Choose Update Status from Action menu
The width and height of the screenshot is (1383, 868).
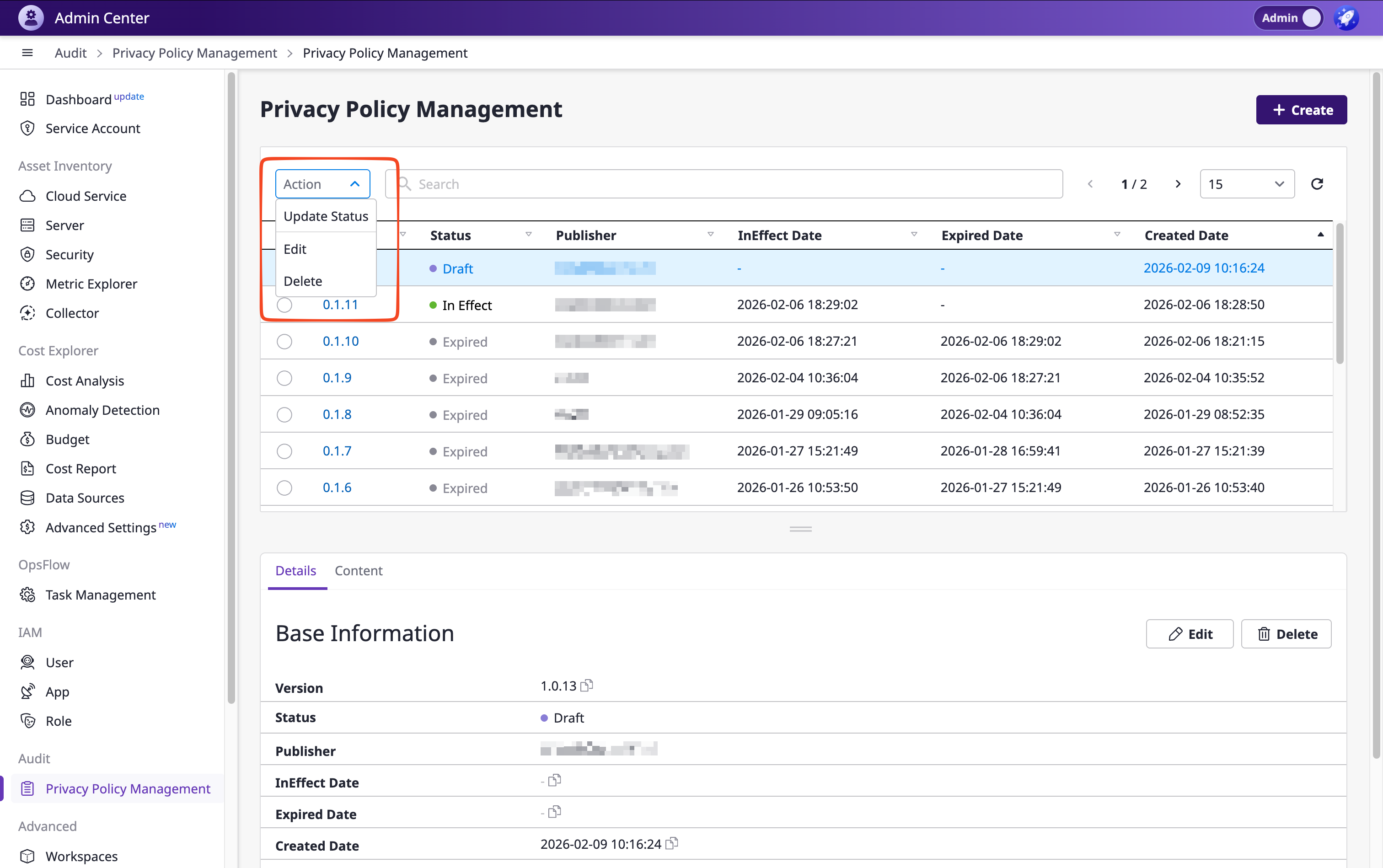pos(326,216)
